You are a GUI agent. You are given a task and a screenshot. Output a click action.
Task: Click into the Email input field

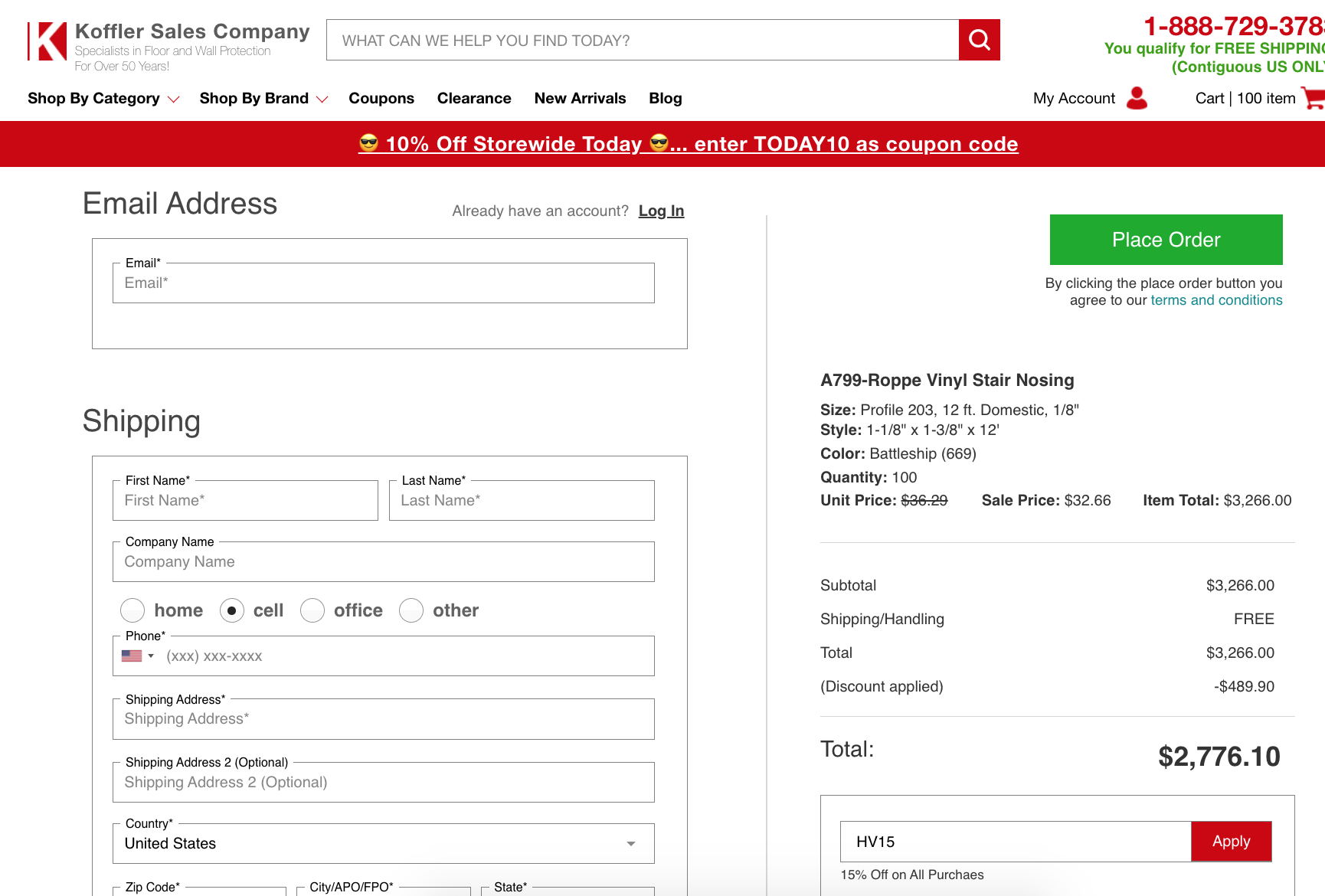pos(383,283)
